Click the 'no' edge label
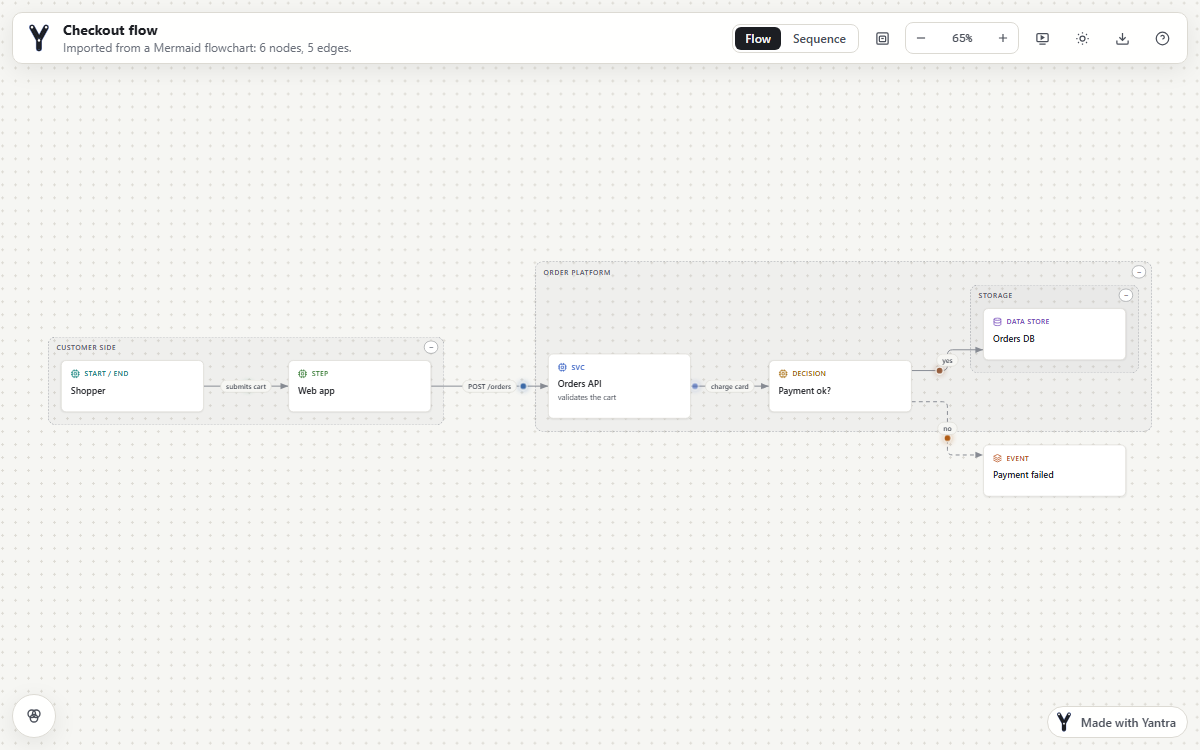This screenshot has width=1200, height=750. click(947, 428)
